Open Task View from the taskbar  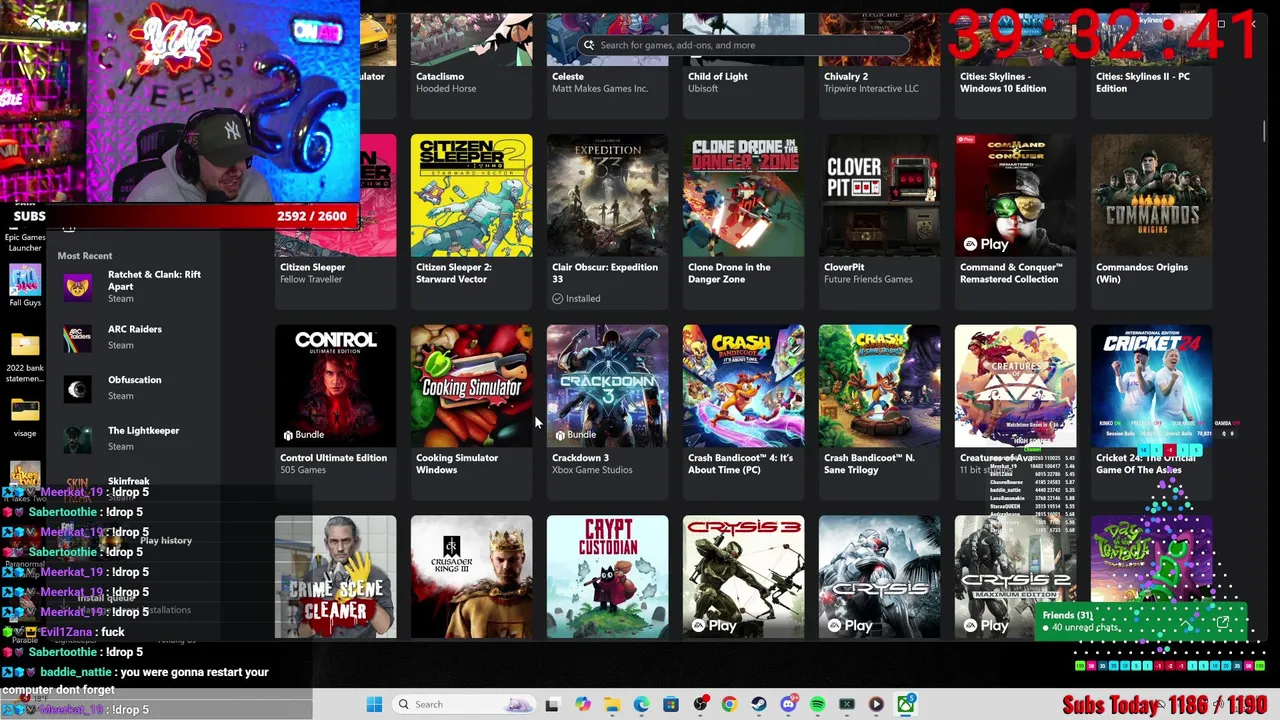552,704
